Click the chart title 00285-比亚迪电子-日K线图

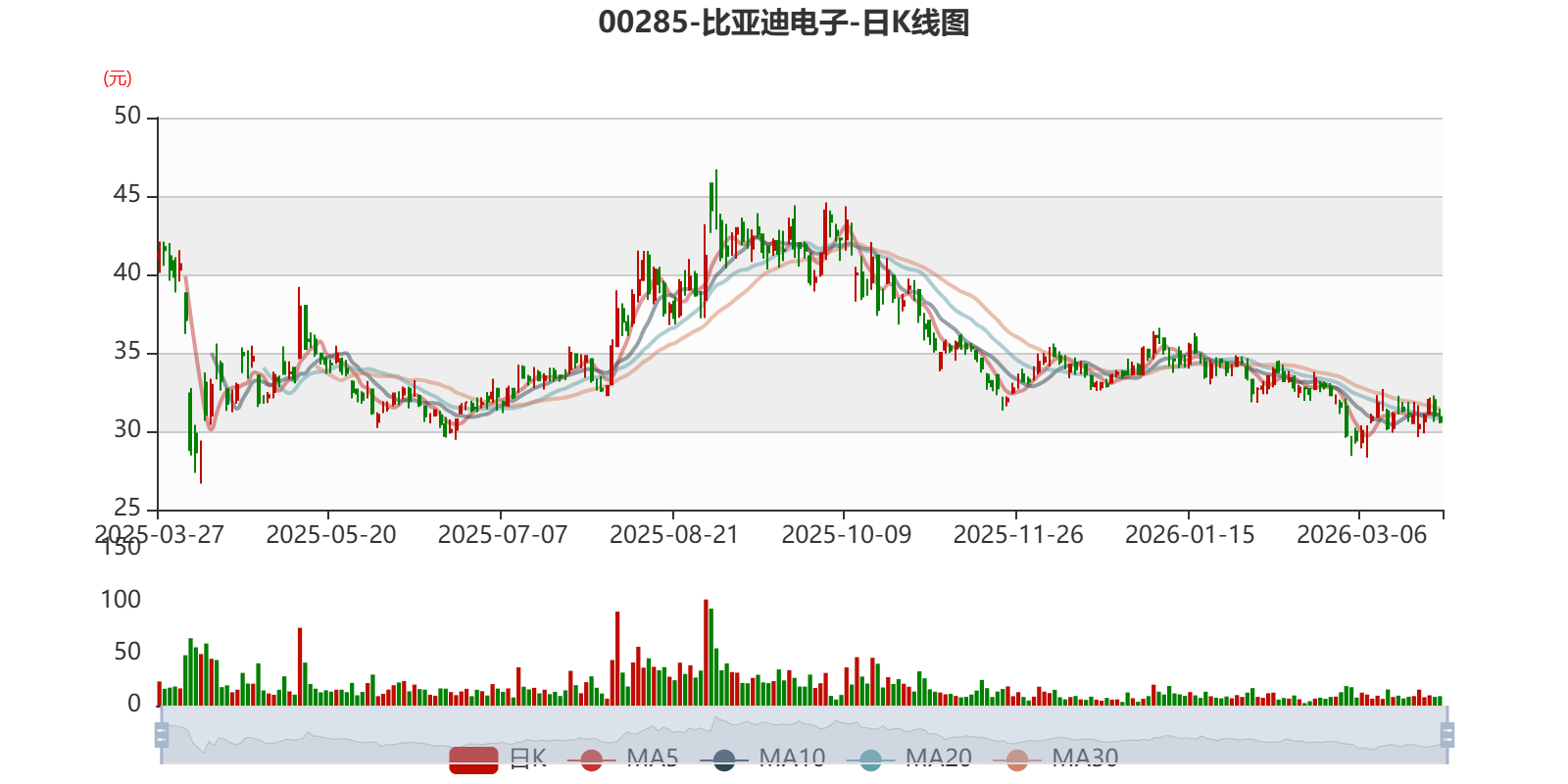784,23
